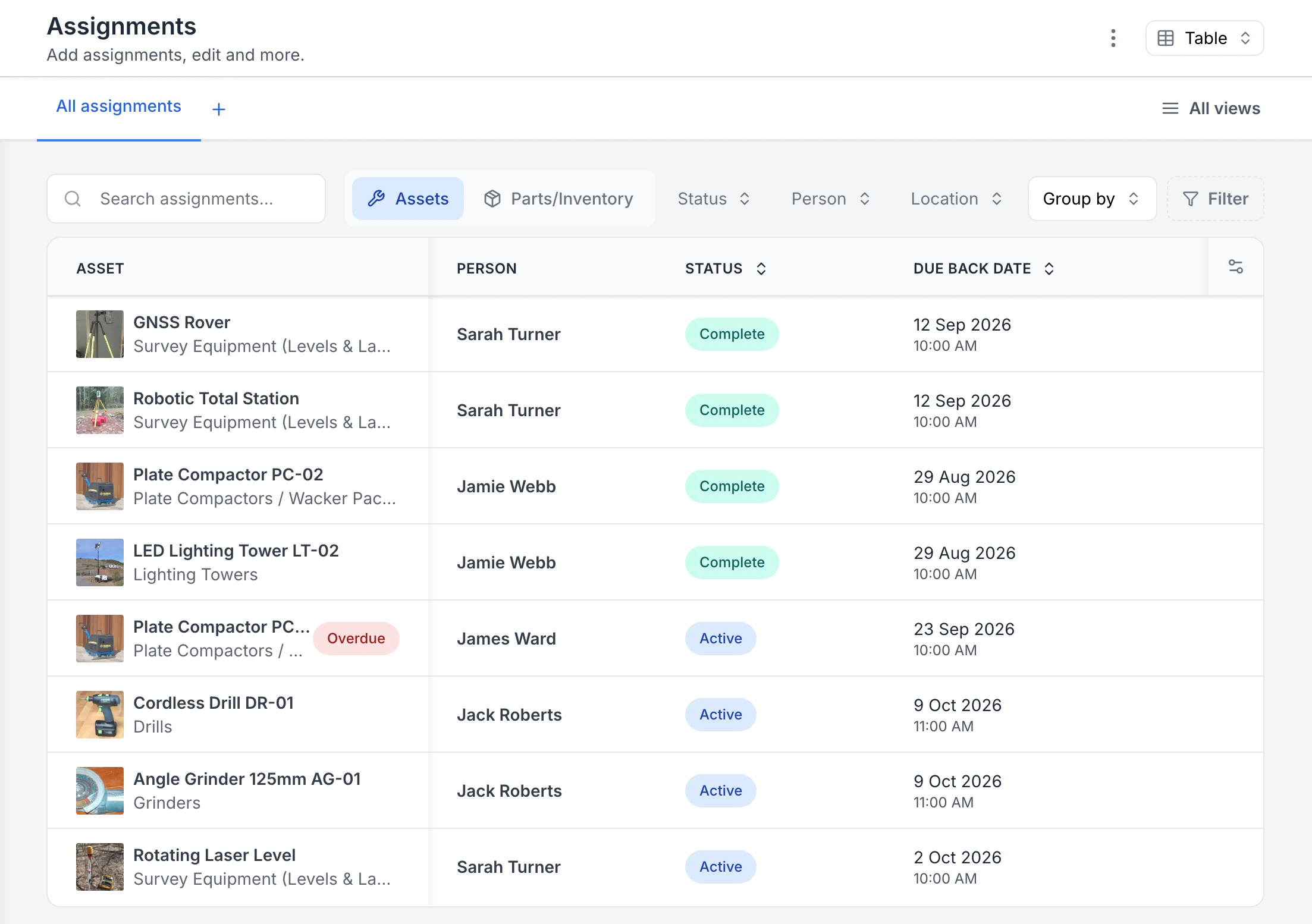1312x924 pixels.
Task: Toggle to the Assets segment
Action: pos(408,199)
